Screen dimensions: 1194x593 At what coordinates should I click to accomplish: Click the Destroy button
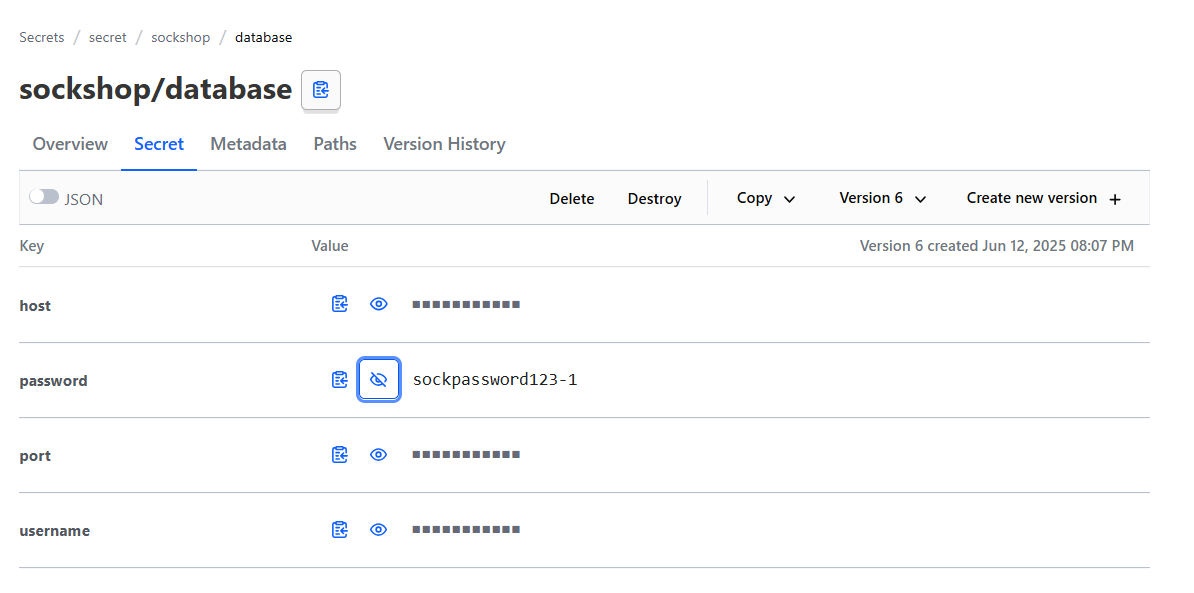point(654,199)
